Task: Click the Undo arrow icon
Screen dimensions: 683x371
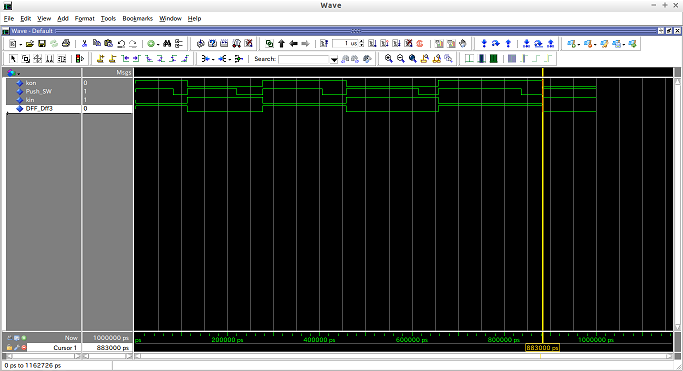Action: tap(122, 44)
